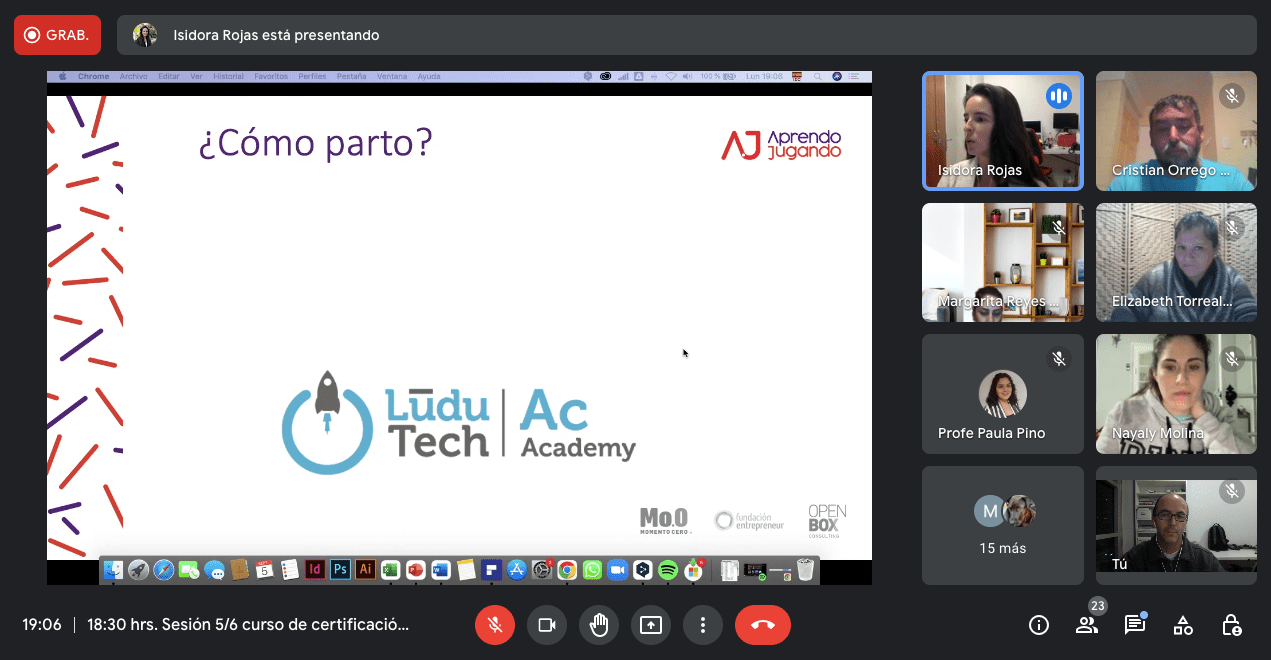Open the Editar menu
Viewport: 1271px width, 660px height.
pyautogui.click(x=169, y=76)
